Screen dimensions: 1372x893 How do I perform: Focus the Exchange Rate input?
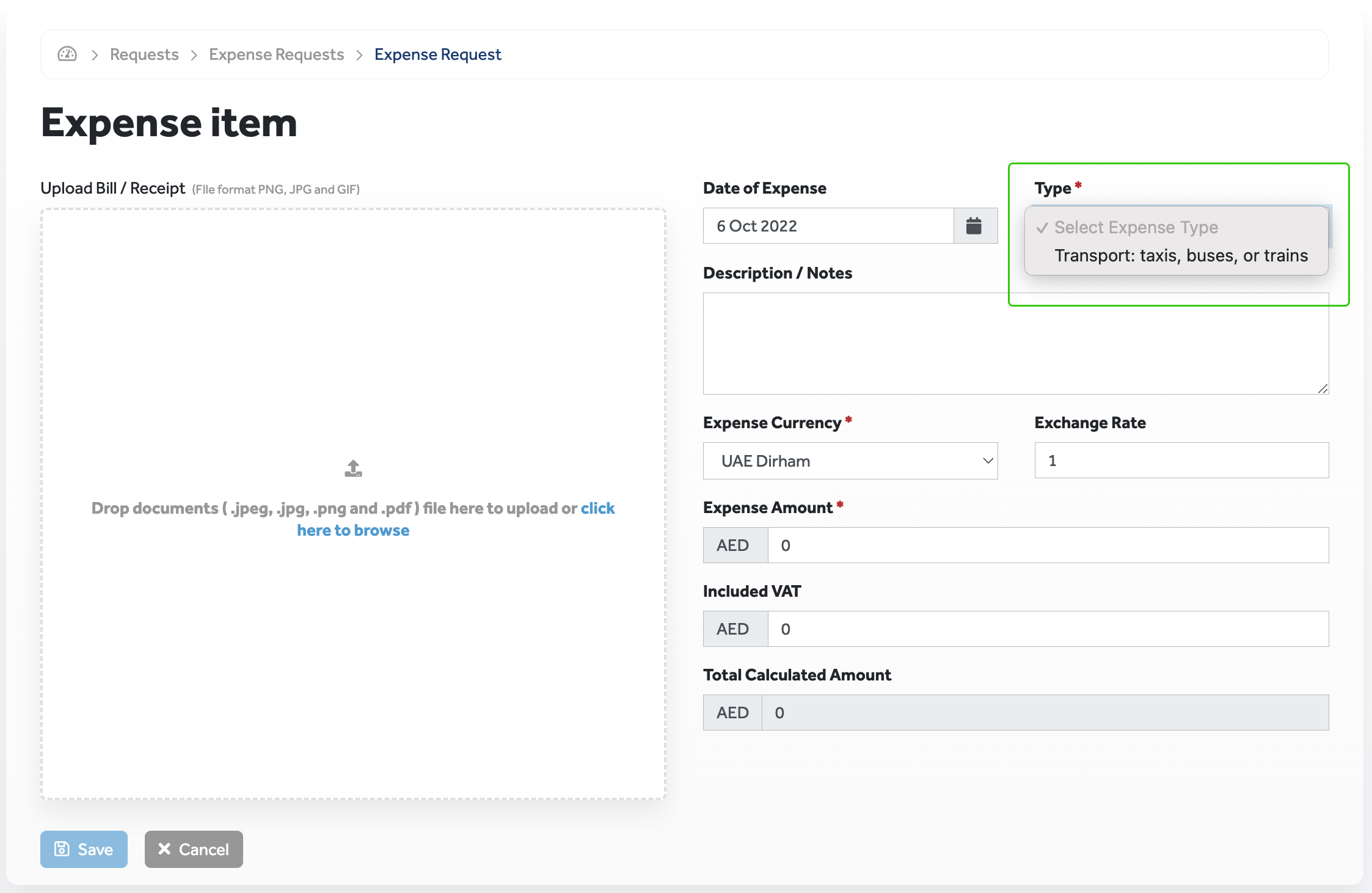click(1181, 461)
